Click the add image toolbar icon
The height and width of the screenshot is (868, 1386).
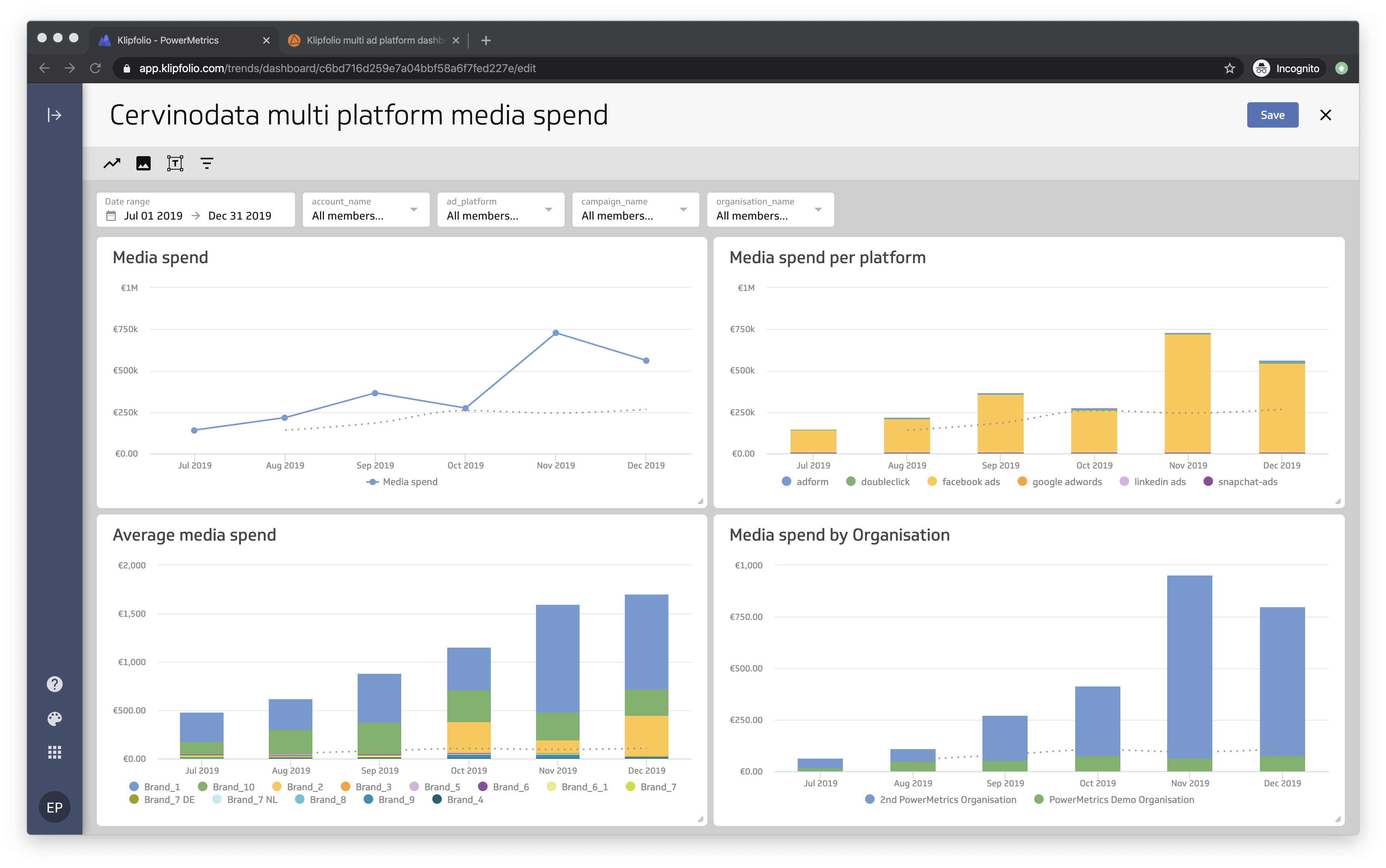coord(143,164)
